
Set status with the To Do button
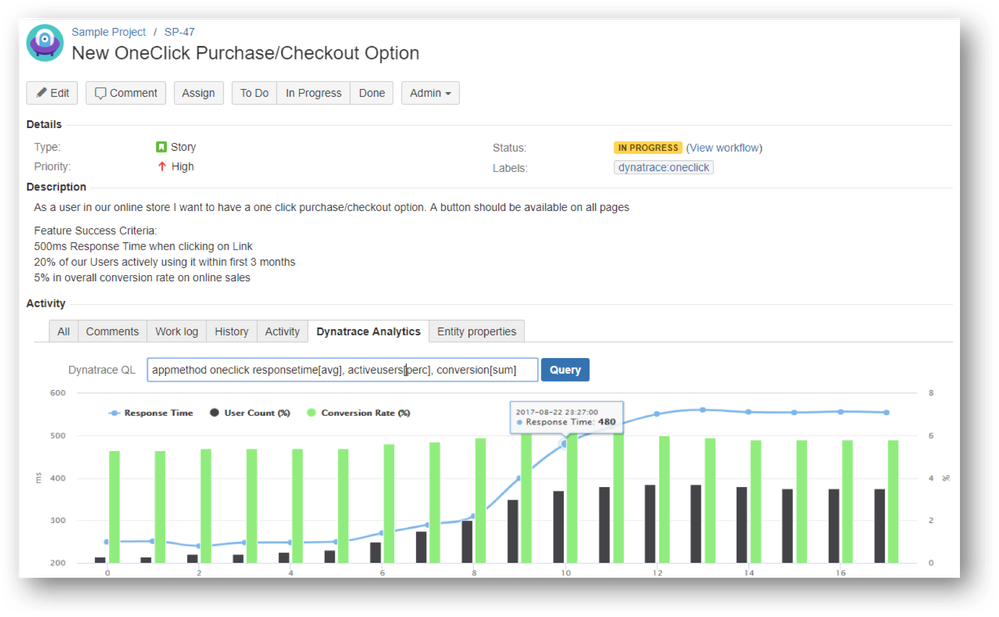pos(254,93)
